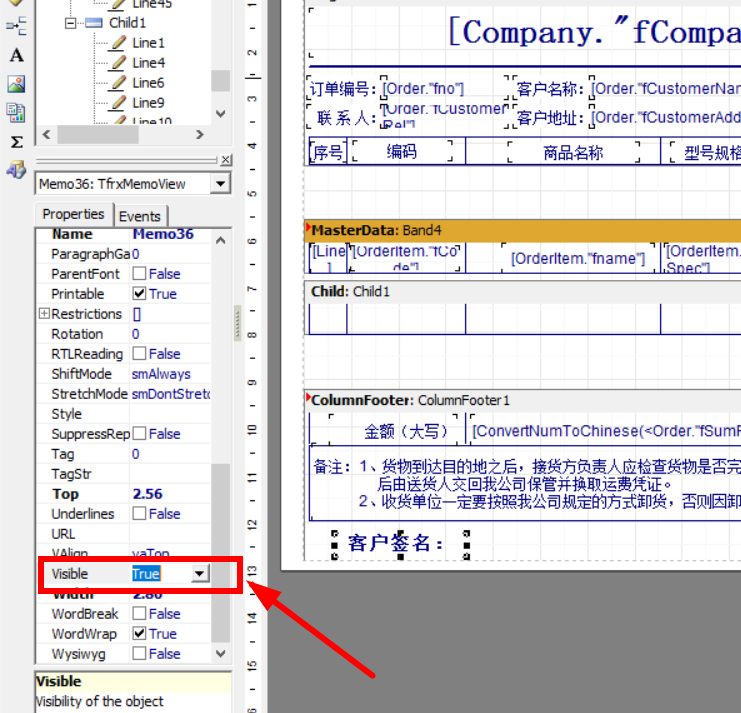This screenshot has height=713, width=741.
Task: Close the report tree panel
Action: click(x=226, y=160)
